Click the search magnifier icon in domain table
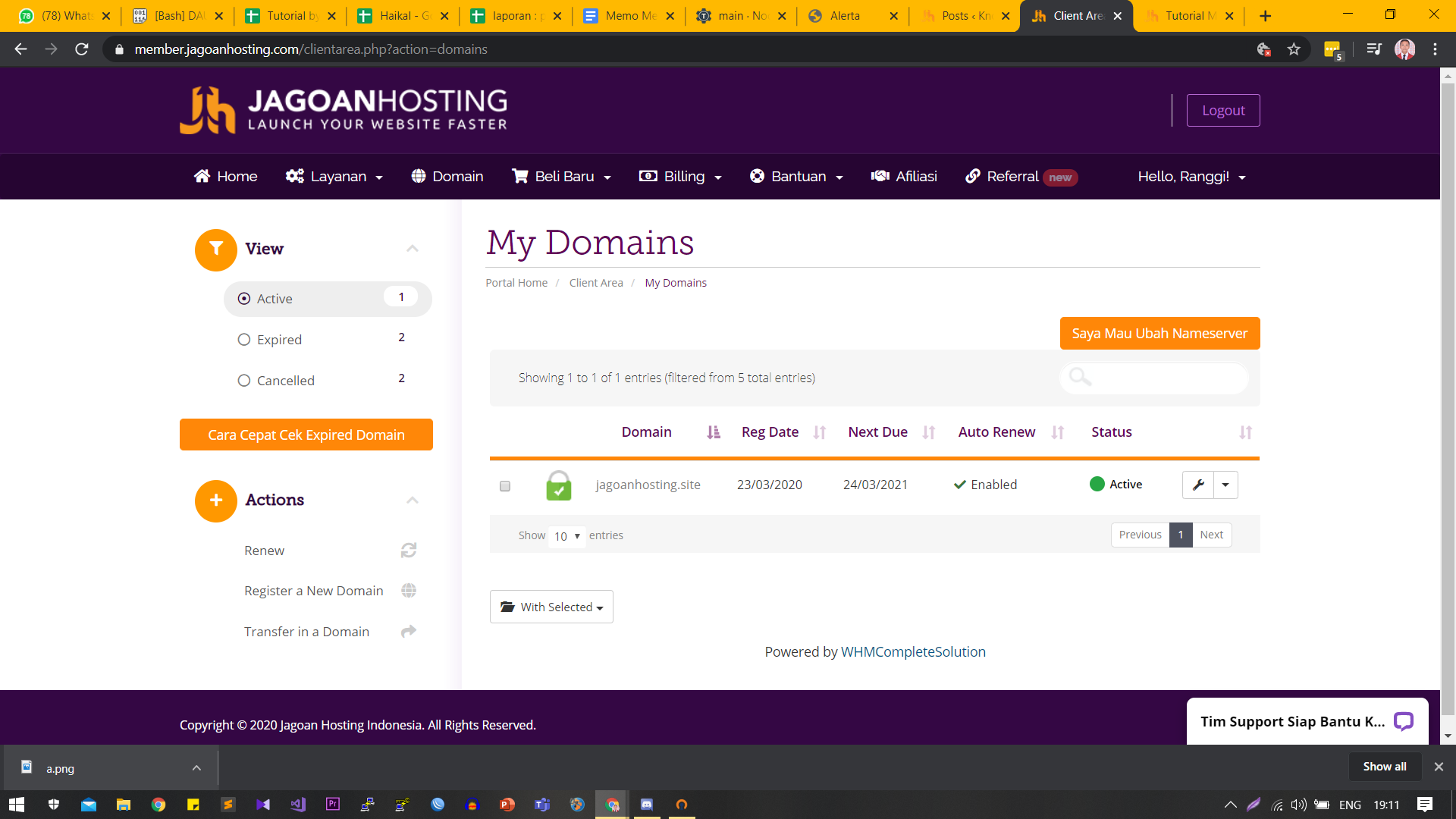The image size is (1456, 819). coord(1080,377)
